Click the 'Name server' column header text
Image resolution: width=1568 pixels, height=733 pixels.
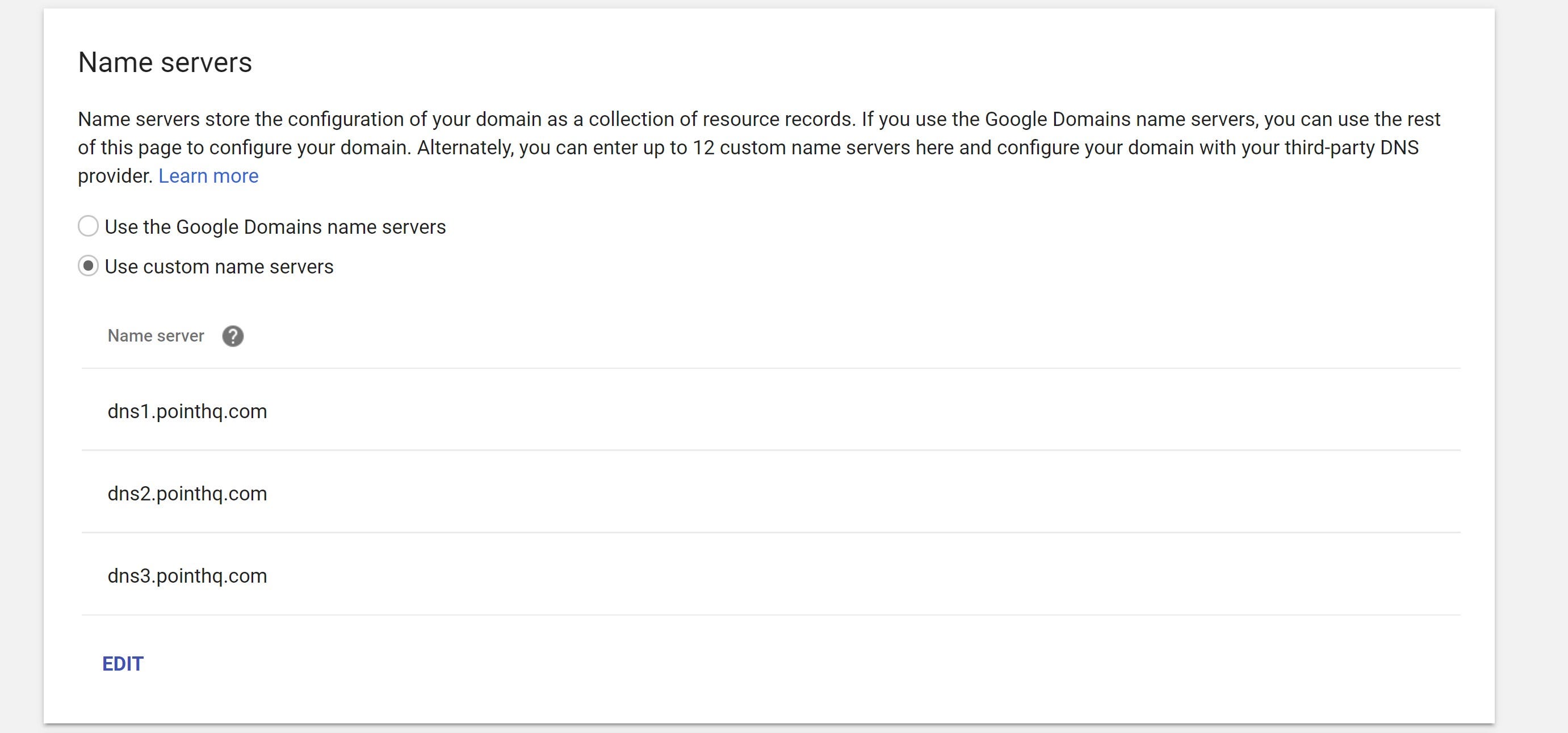click(156, 336)
